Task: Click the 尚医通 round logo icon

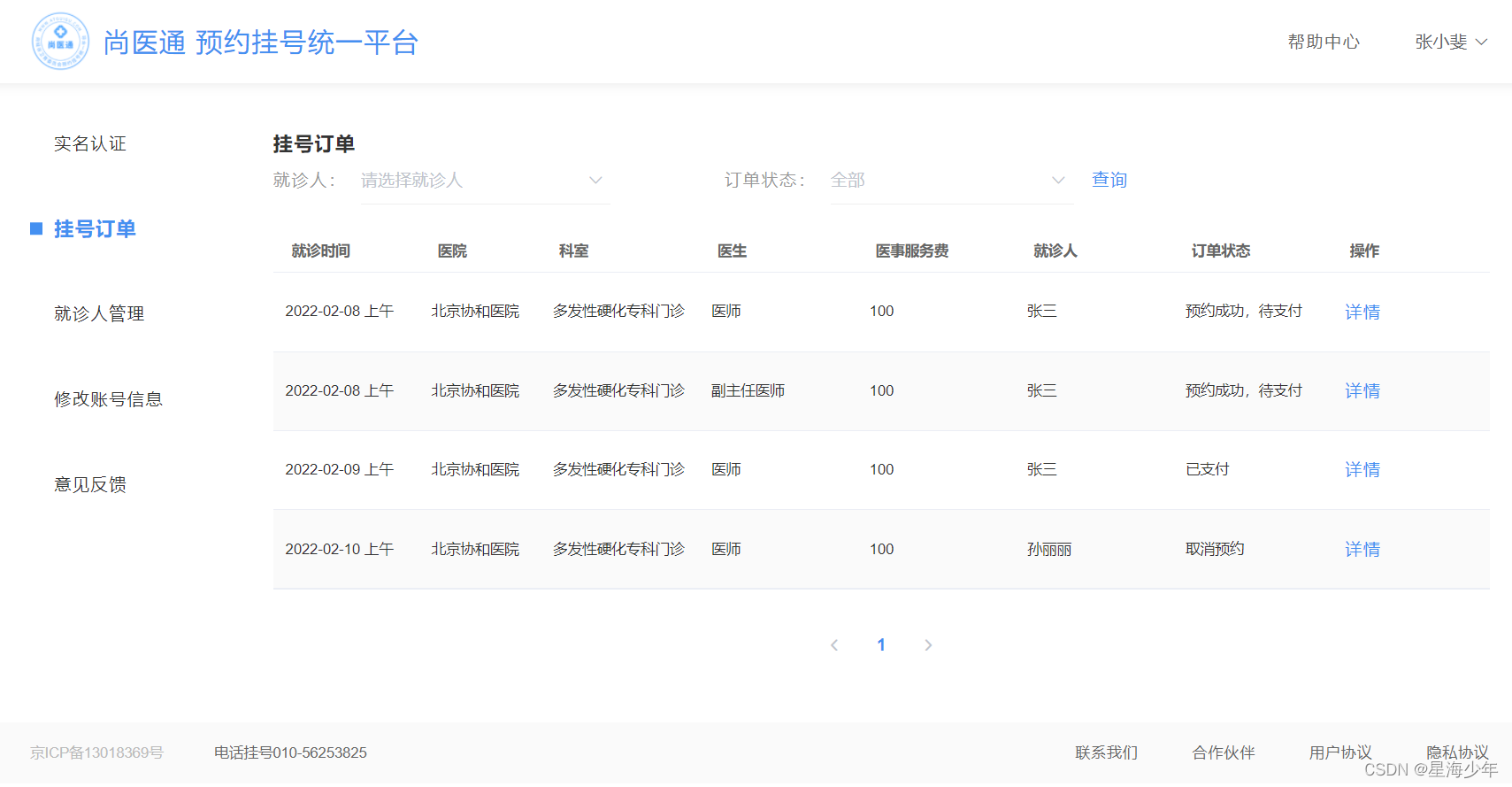Action: click(x=60, y=42)
